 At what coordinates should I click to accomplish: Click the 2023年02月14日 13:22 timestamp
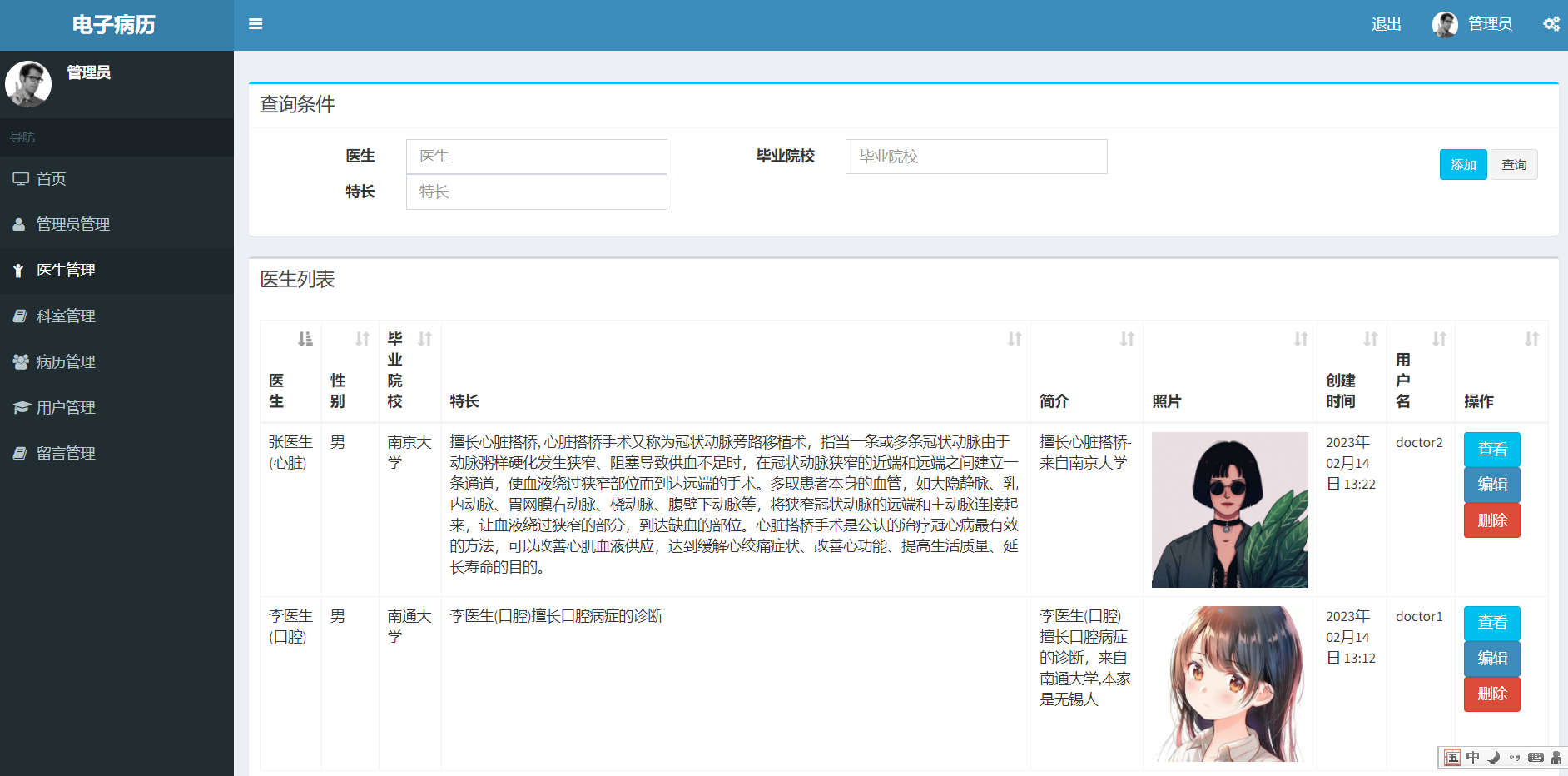tap(1351, 463)
